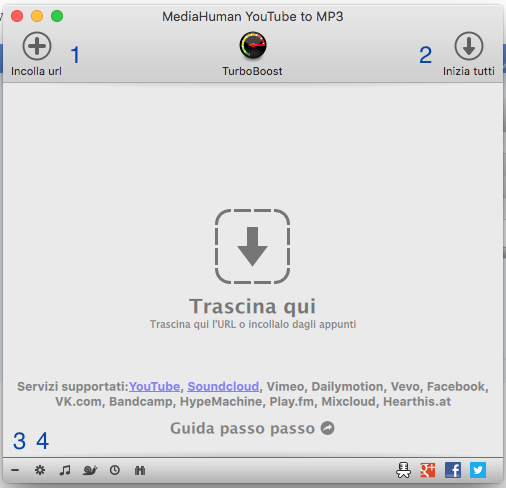Click the window title MediaHuman YouTube to MP3

[x=253, y=16]
